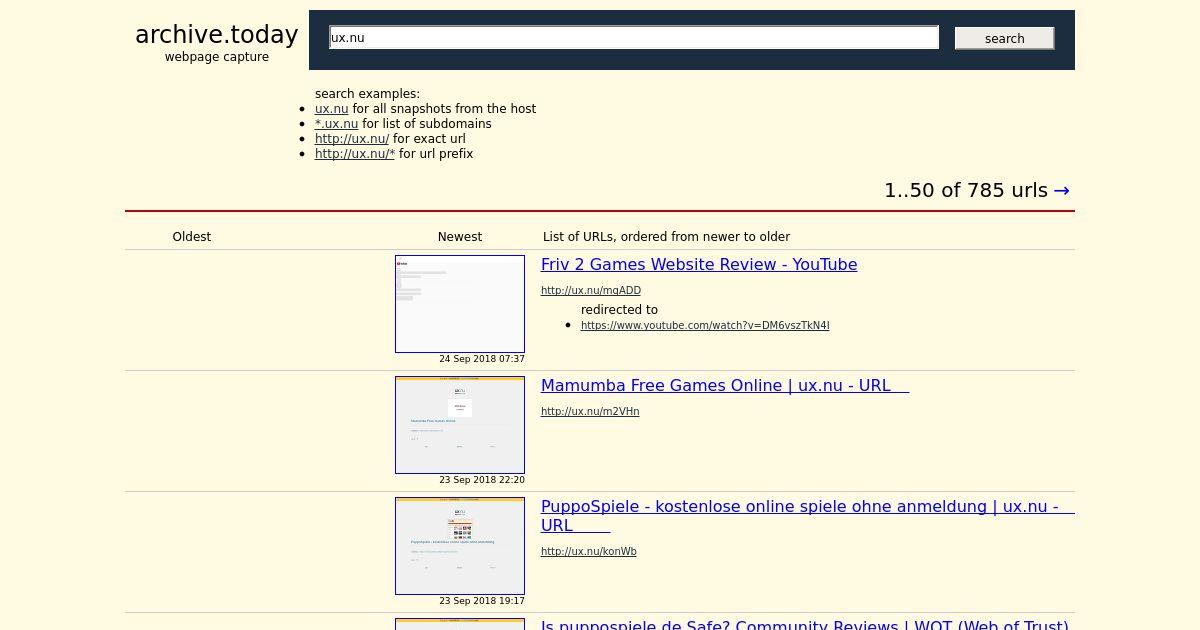This screenshot has height=630, width=1200.
Task: Click the 23 Sep 2018 22:20 timestamp
Action: tap(482, 480)
